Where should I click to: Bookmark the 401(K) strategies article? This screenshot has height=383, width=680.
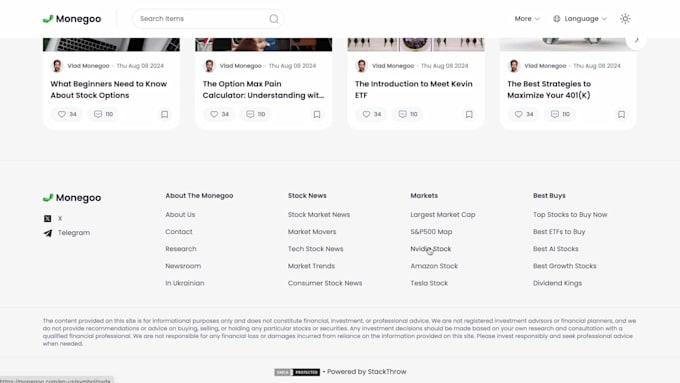(621, 114)
